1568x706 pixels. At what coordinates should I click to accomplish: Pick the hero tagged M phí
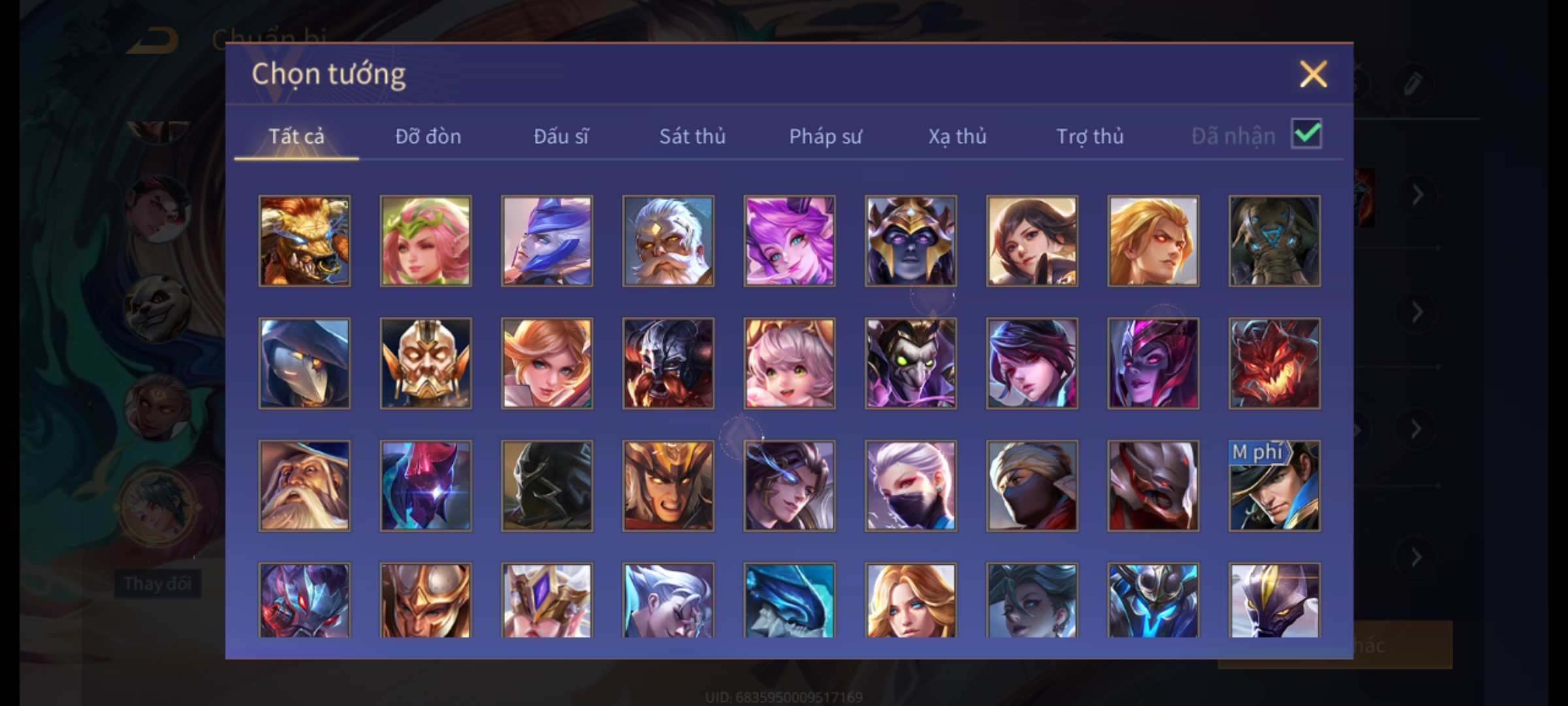(x=1275, y=486)
